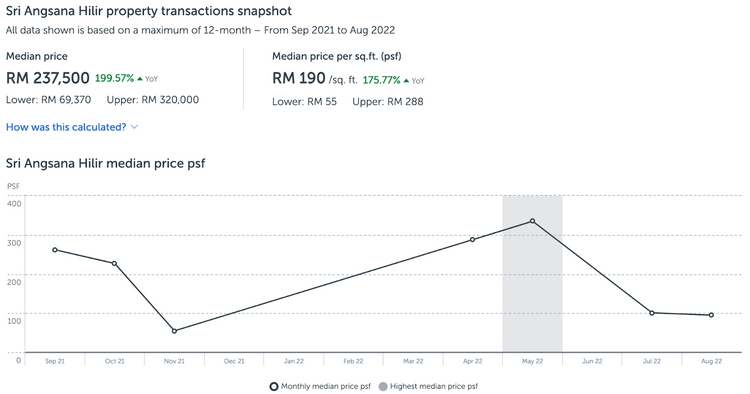Click the green up arrow next to 199.57%

(x=140, y=78)
